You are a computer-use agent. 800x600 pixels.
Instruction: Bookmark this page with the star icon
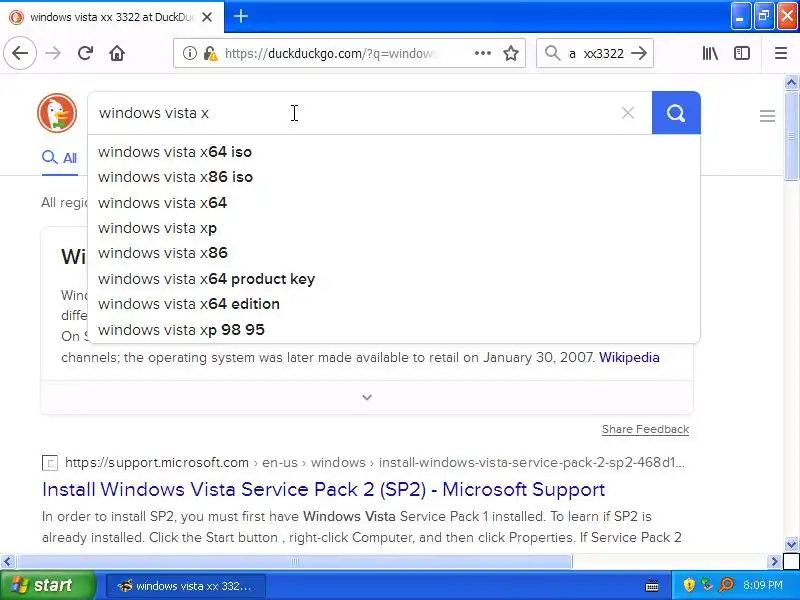pos(511,53)
